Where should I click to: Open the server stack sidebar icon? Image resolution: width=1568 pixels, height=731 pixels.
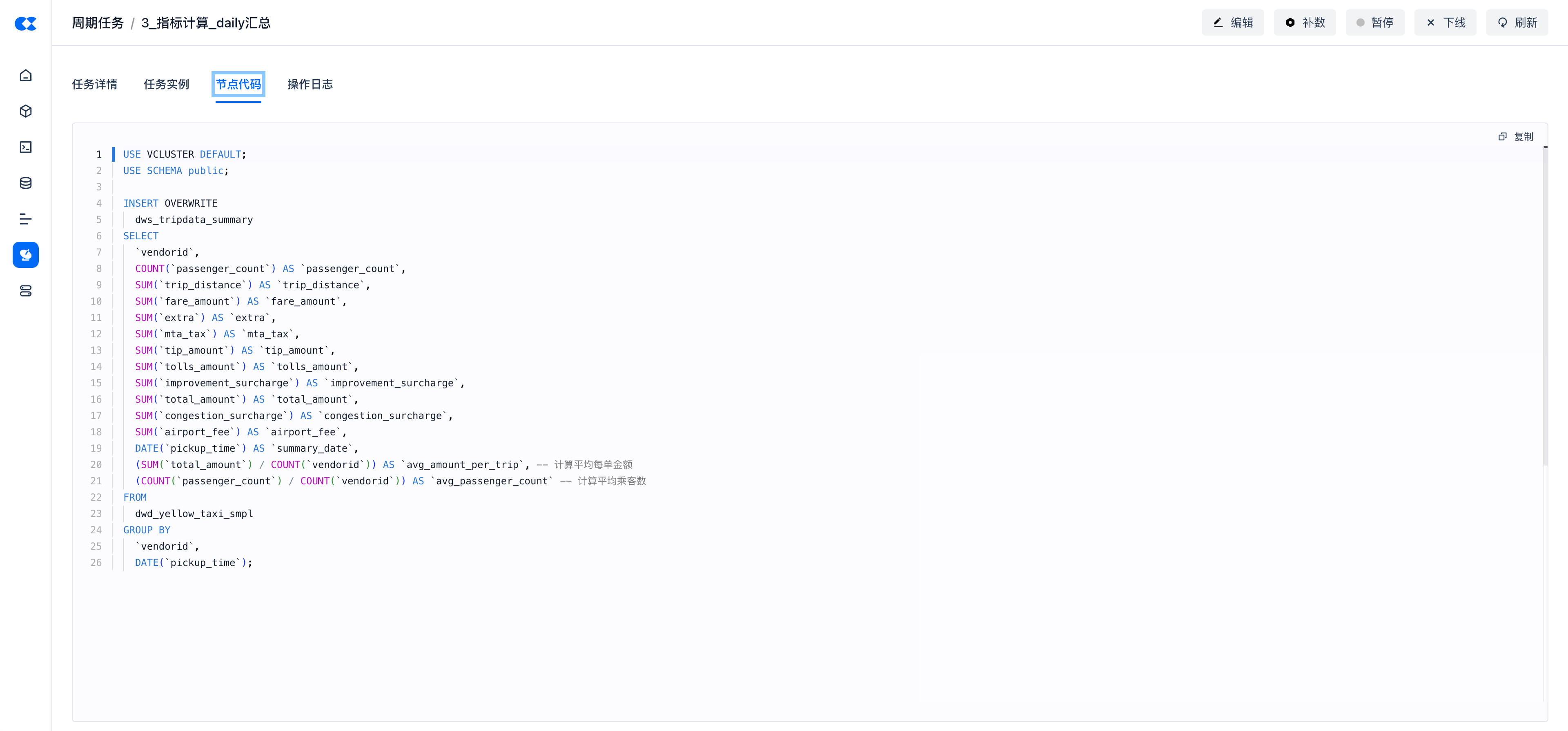click(x=26, y=291)
